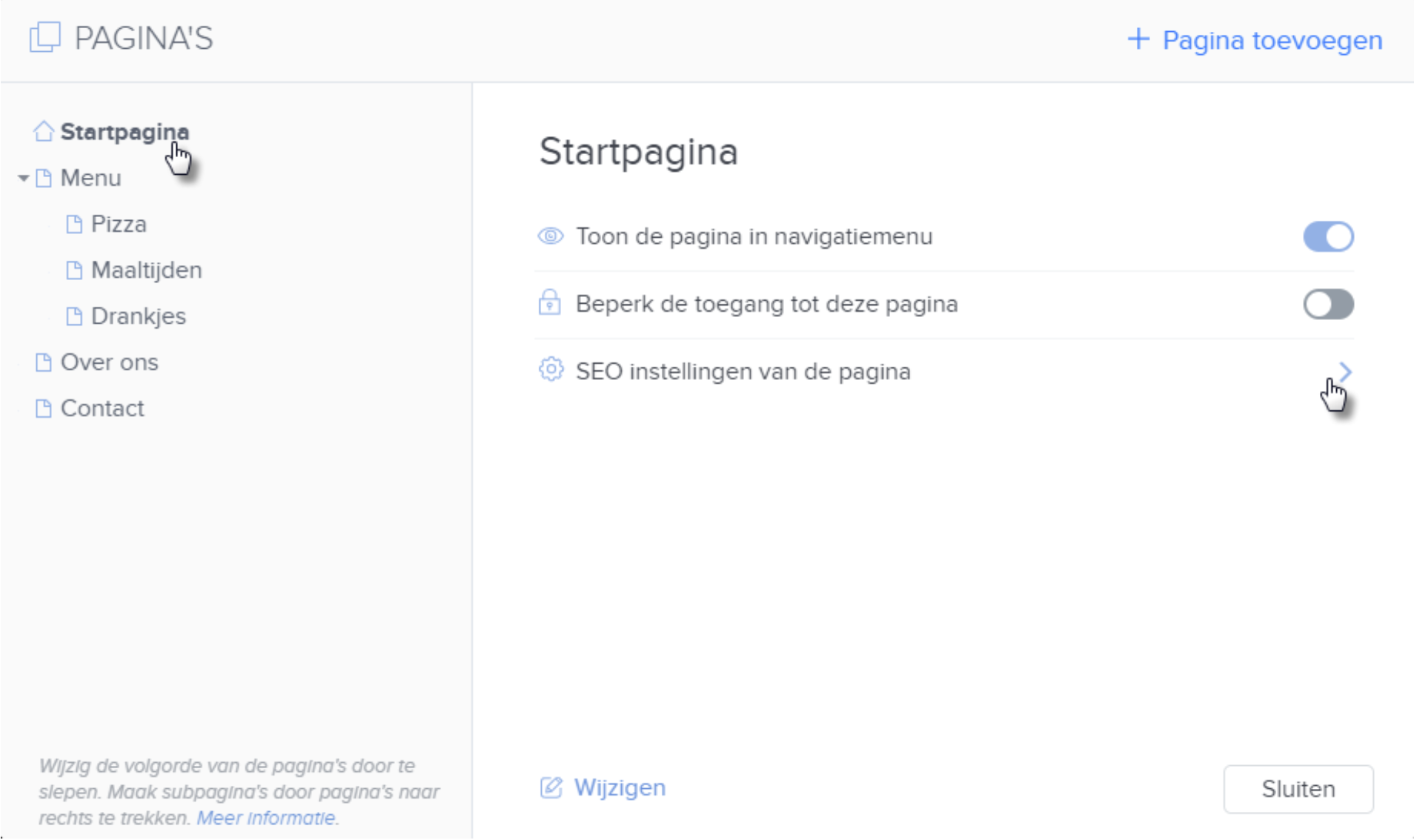
Task: Click the Pagina's panel icon in the header
Action: click(44, 39)
